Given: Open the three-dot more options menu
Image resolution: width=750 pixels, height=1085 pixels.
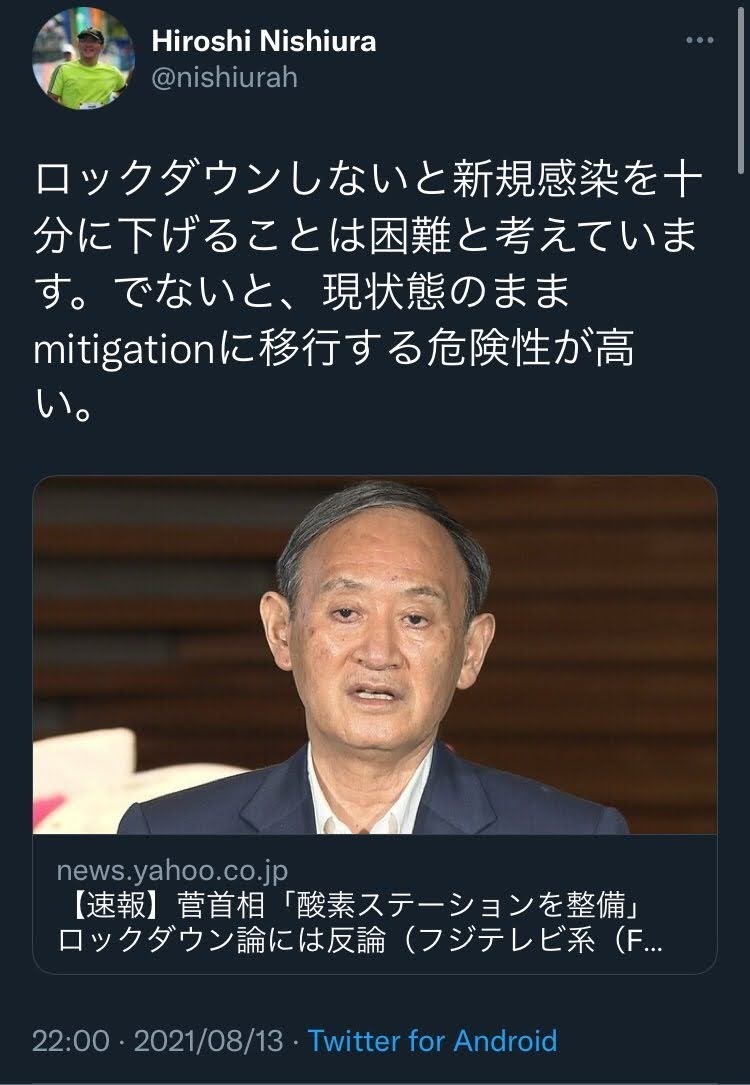Looking at the screenshot, I should pyautogui.click(x=699, y=40).
